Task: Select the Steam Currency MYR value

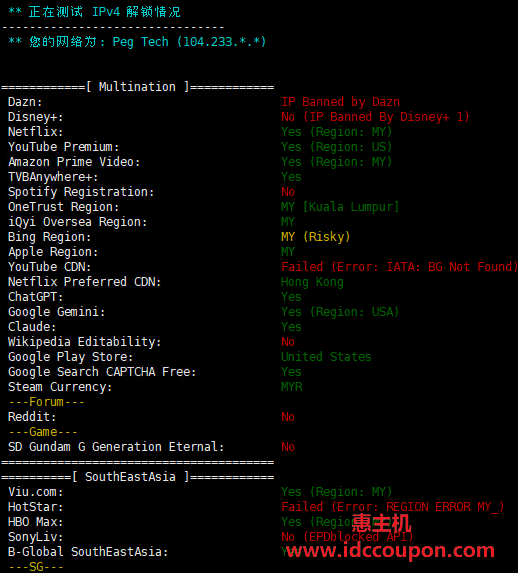Action: tap(292, 387)
